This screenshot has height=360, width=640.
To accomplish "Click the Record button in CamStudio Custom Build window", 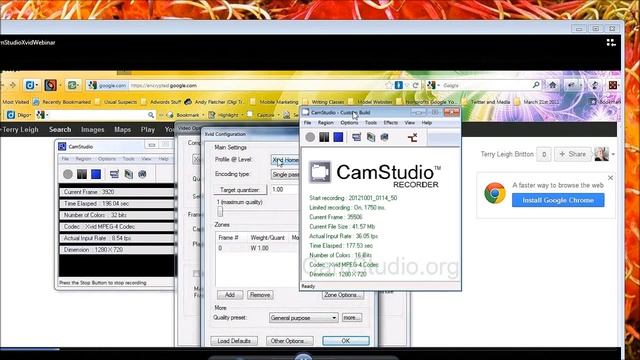I will (310, 137).
